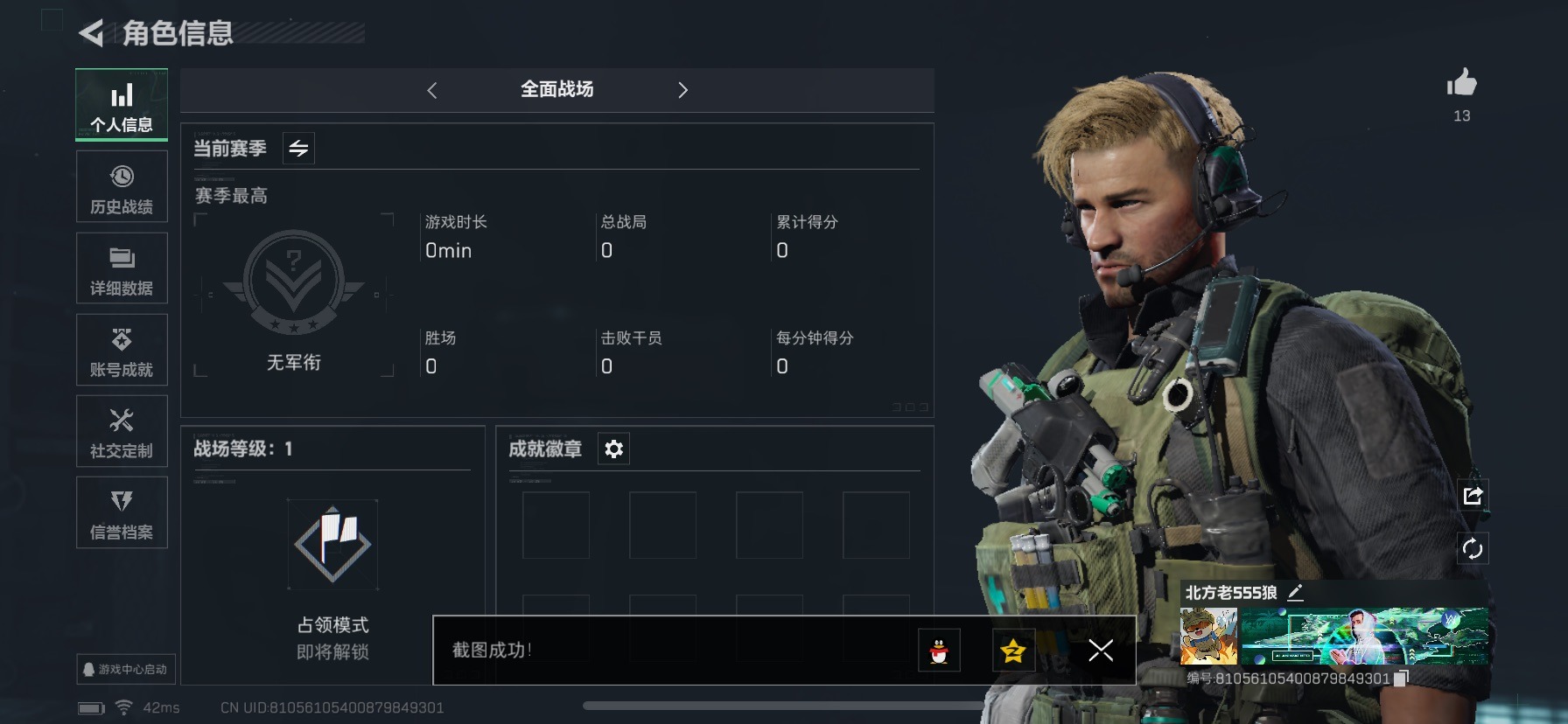This screenshot has width=1568, height=724.
Task: Switch to previous game mode arrow
Action: coord(431,90)
